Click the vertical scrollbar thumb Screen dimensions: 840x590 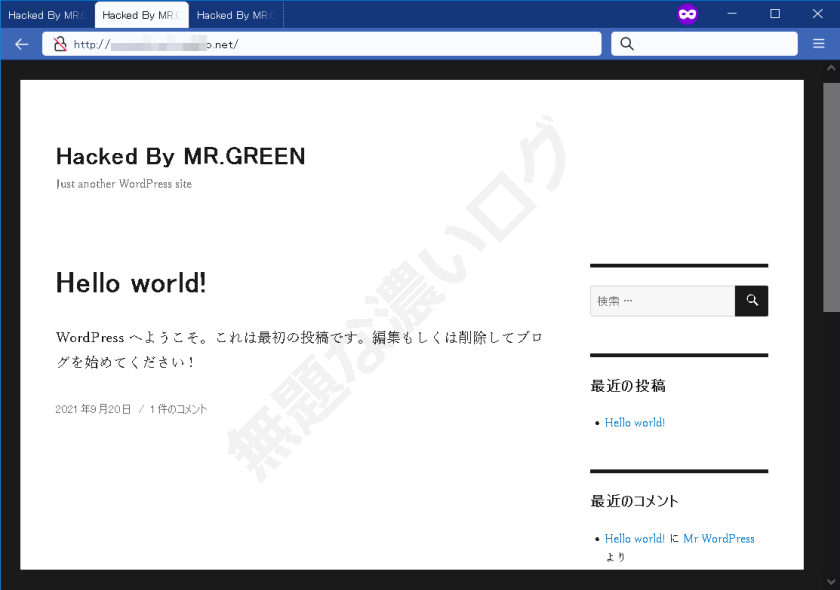coord(831,197)
